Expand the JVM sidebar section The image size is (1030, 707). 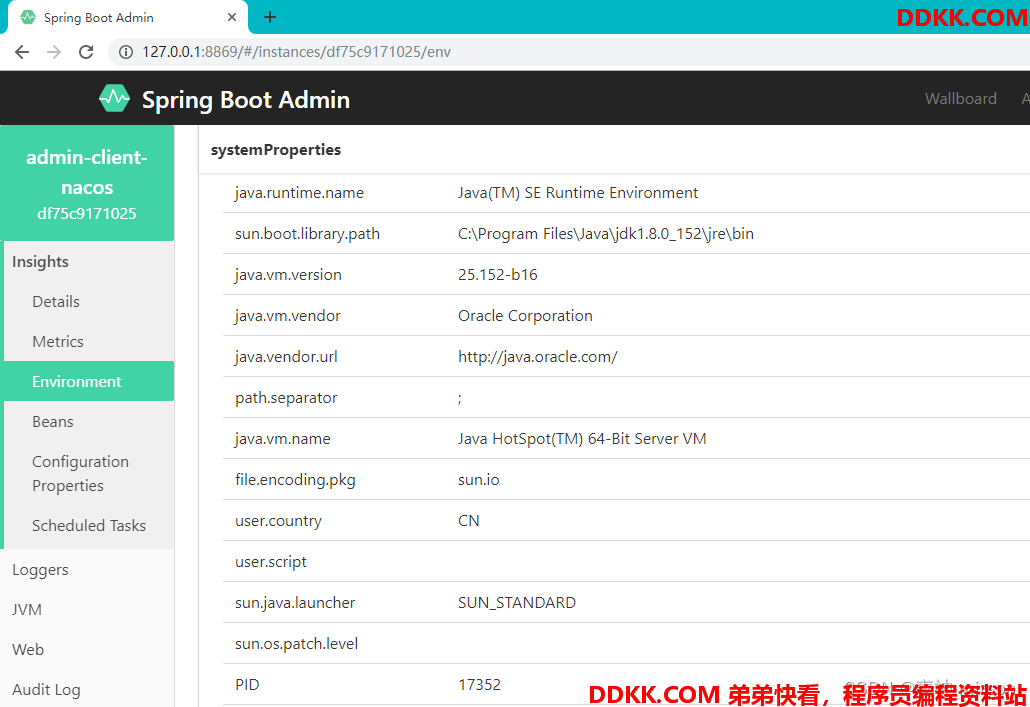27,610
